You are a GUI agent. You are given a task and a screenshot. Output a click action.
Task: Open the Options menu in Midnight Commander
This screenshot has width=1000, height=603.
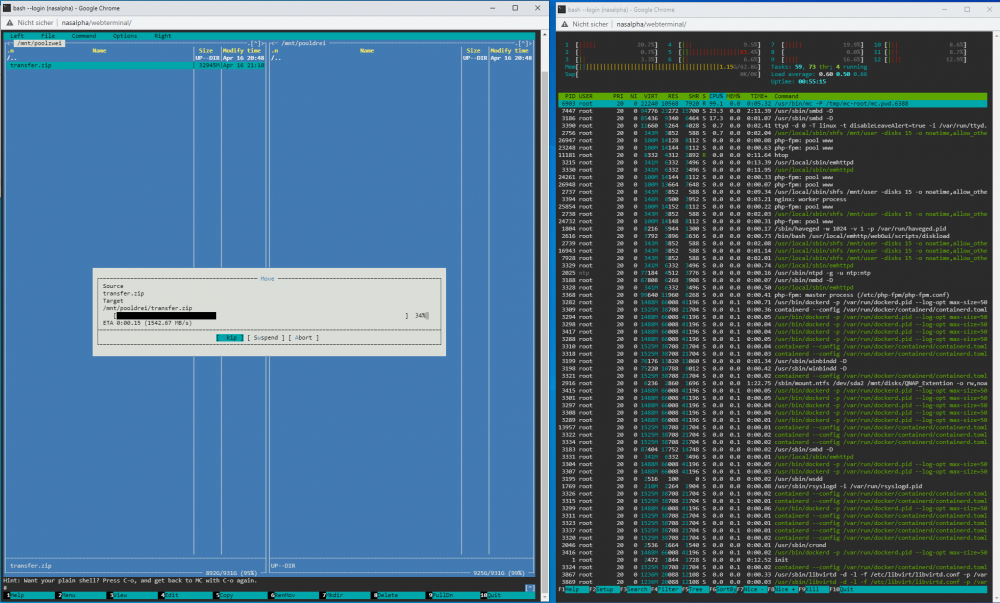pos(125,36)
